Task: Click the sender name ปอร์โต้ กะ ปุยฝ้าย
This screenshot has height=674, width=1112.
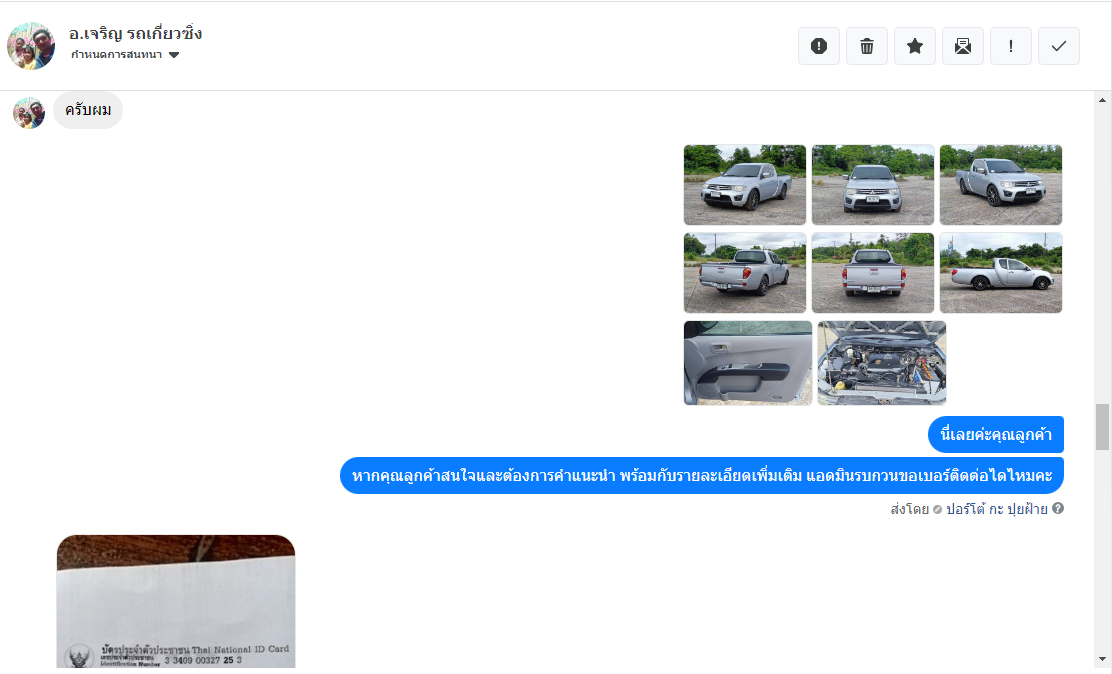Action: [x=996, y=509]
